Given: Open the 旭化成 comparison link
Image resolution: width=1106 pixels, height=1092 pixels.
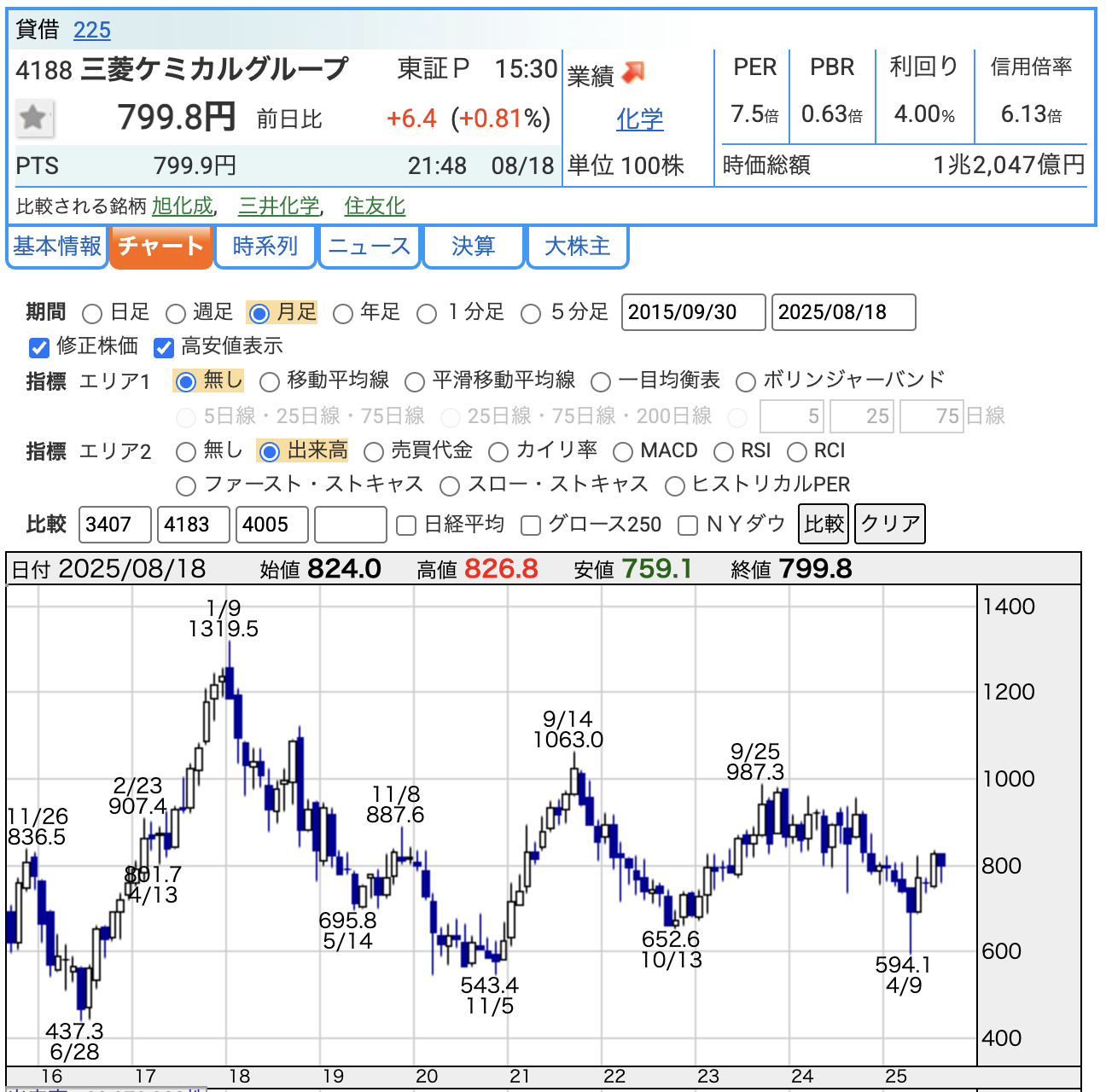Looking at the screenshot, I should tap(183, 206).
